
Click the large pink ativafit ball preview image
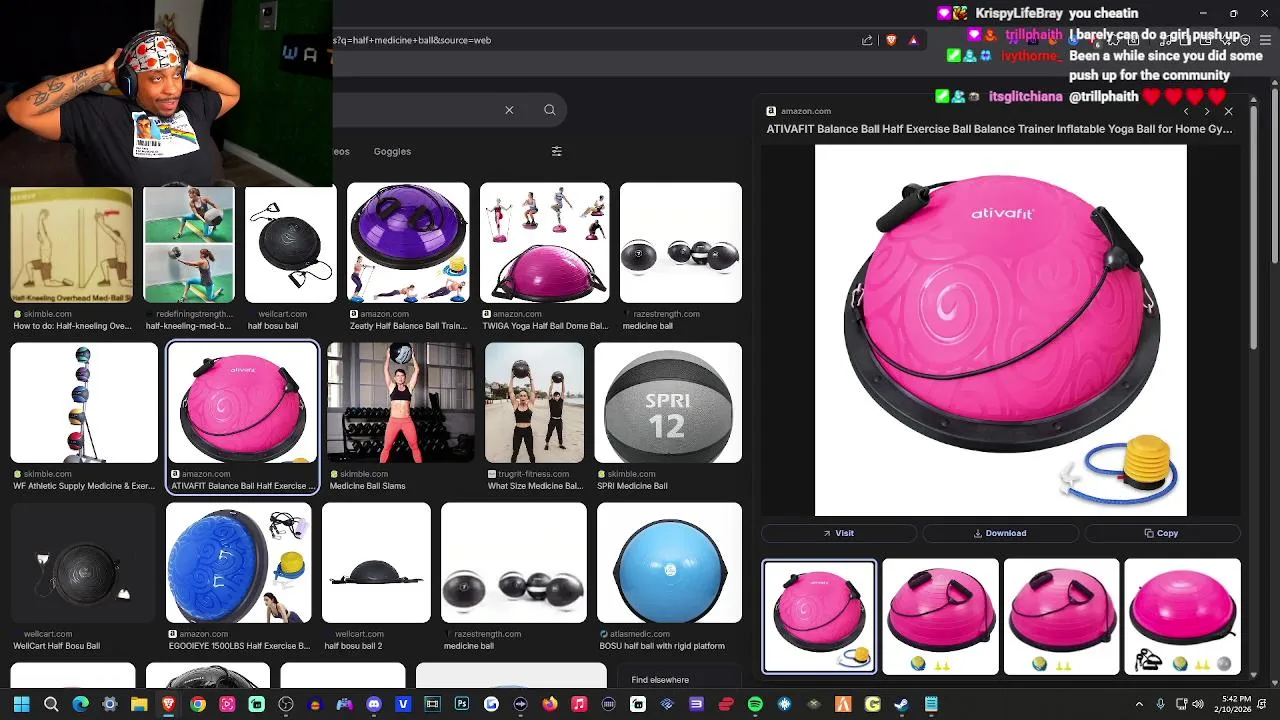coord(1000,330)
